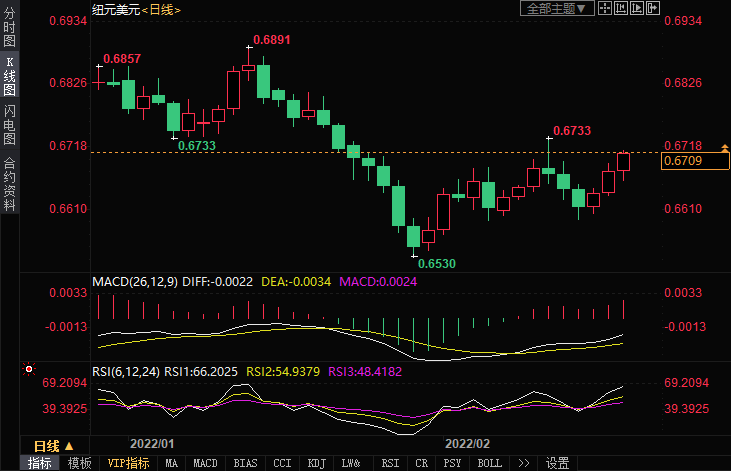Viewport: 731px width, 471px height.
Task: Click the range statistics icon in top toolbar
Action: pyautogui.click(x=621, y=8)
